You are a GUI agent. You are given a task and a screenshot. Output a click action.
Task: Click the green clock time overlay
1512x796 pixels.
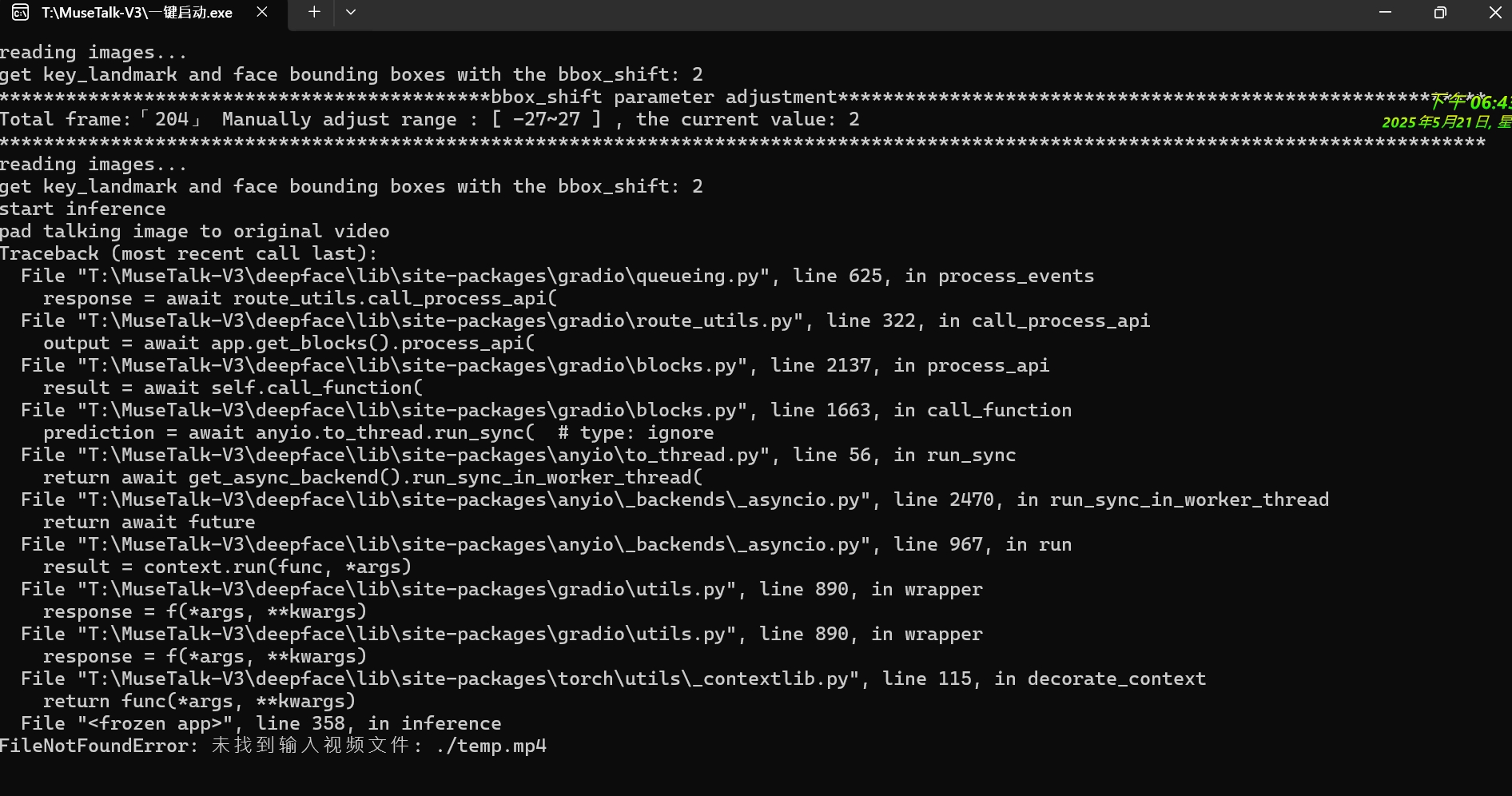point(1470,101)
